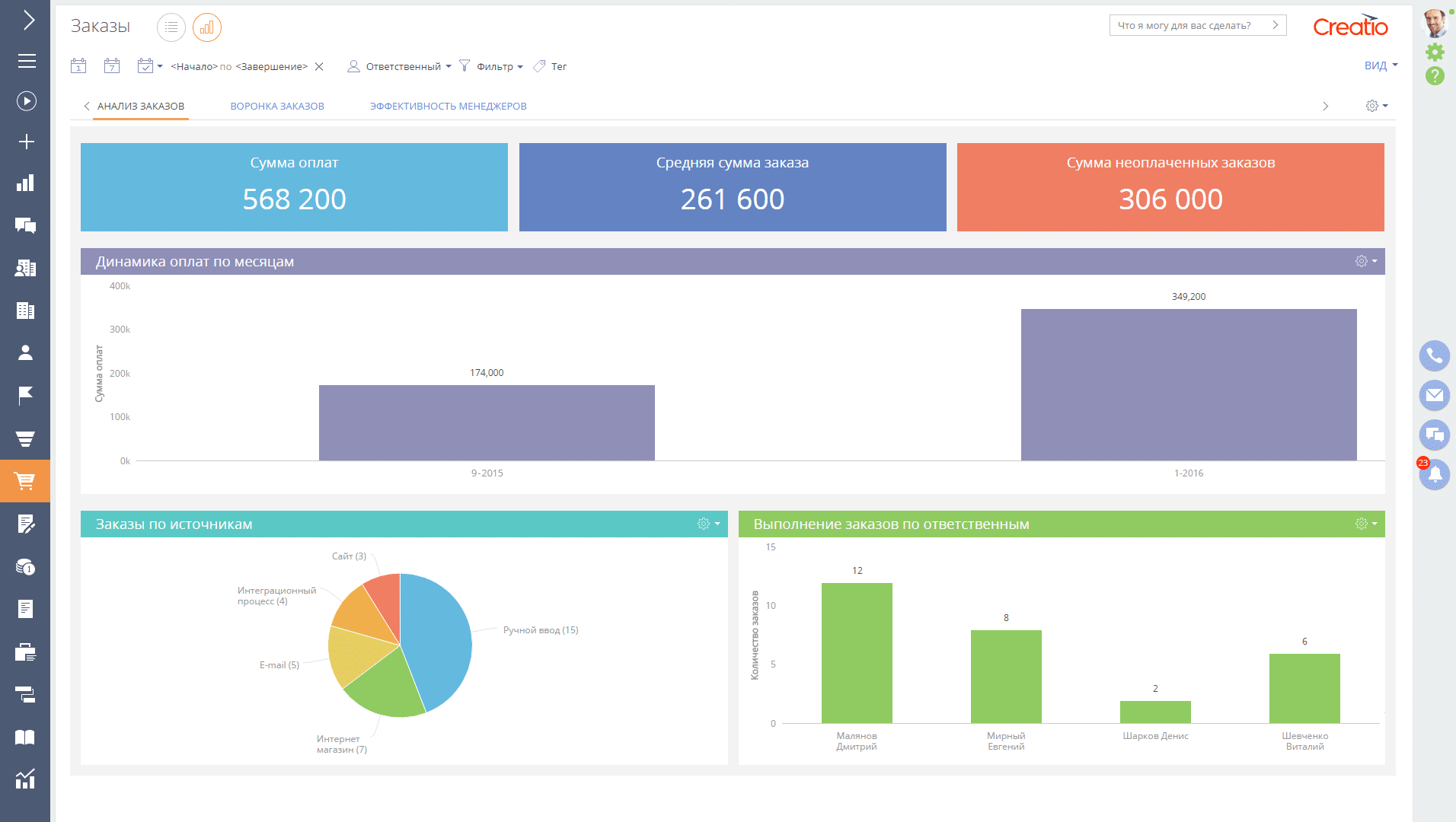Click the Тег button
This screenshot has width=1456, height=822.
(x=551, y=66)
